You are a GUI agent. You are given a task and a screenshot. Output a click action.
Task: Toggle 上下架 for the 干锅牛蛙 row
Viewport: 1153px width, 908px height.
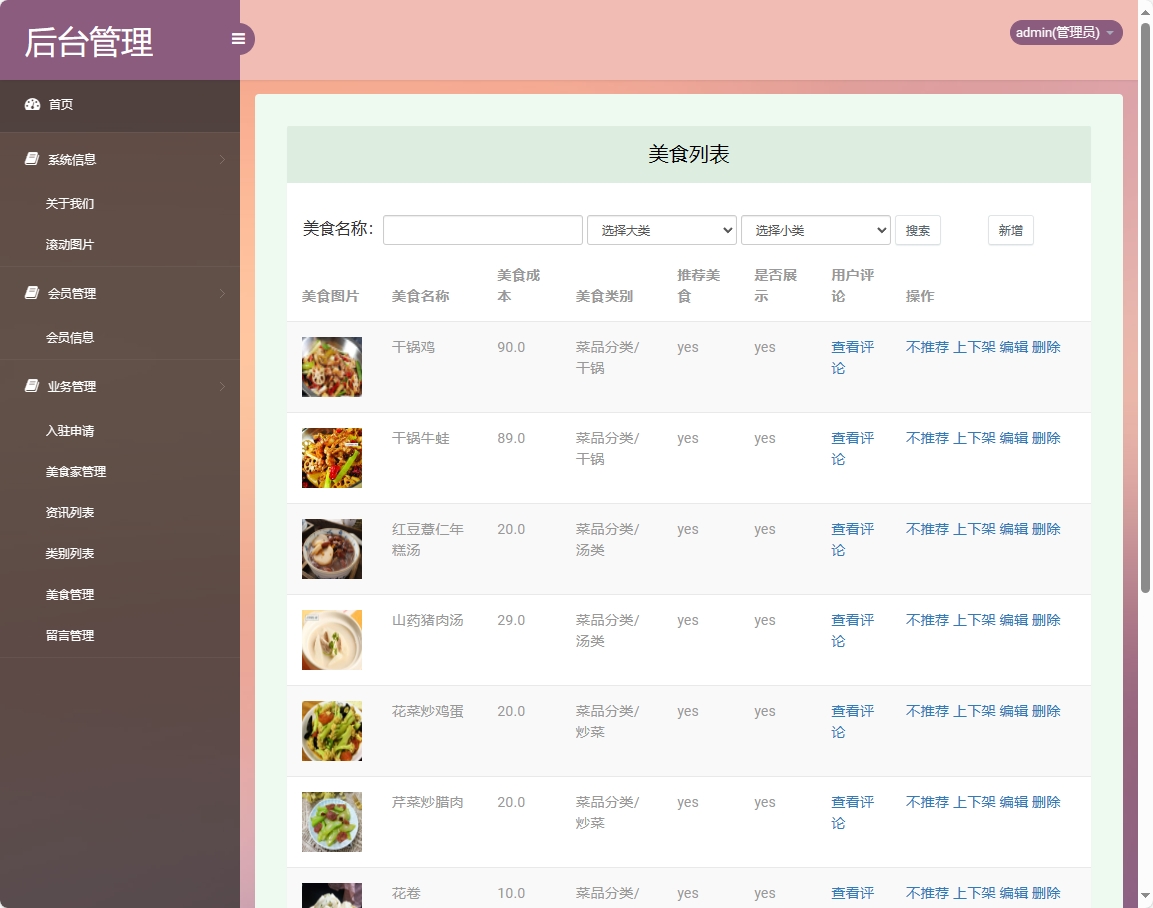[x=974, y=438]
